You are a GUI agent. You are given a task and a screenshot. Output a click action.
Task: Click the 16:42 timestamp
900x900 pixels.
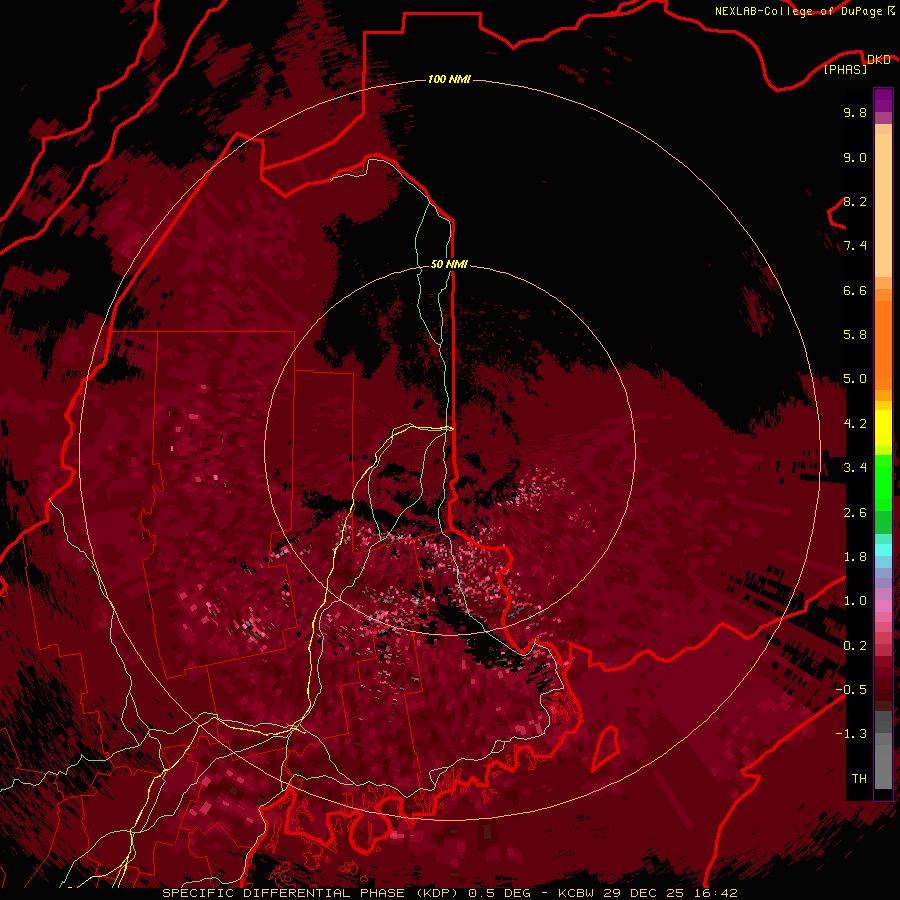715,893
